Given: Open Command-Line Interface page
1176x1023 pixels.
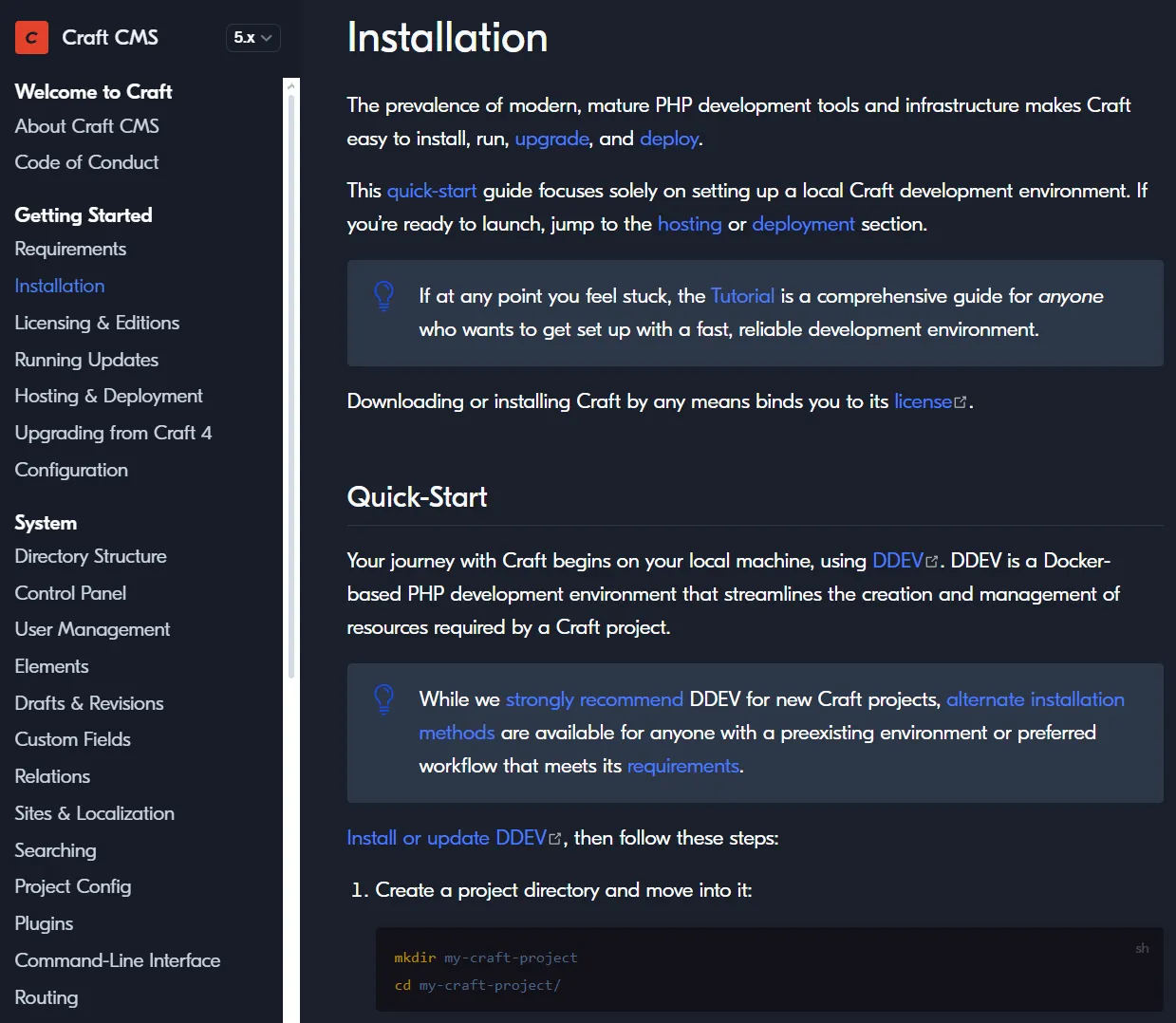Looking at the screenshot, I should pyautogui.click(x=118, y=960).
